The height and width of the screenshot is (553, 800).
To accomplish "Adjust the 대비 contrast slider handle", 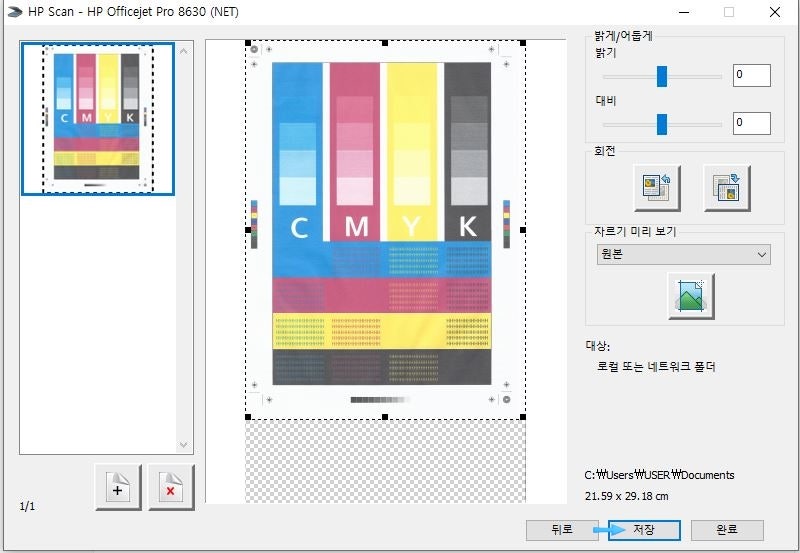I will pyautogui.click(x=662, y=124).
